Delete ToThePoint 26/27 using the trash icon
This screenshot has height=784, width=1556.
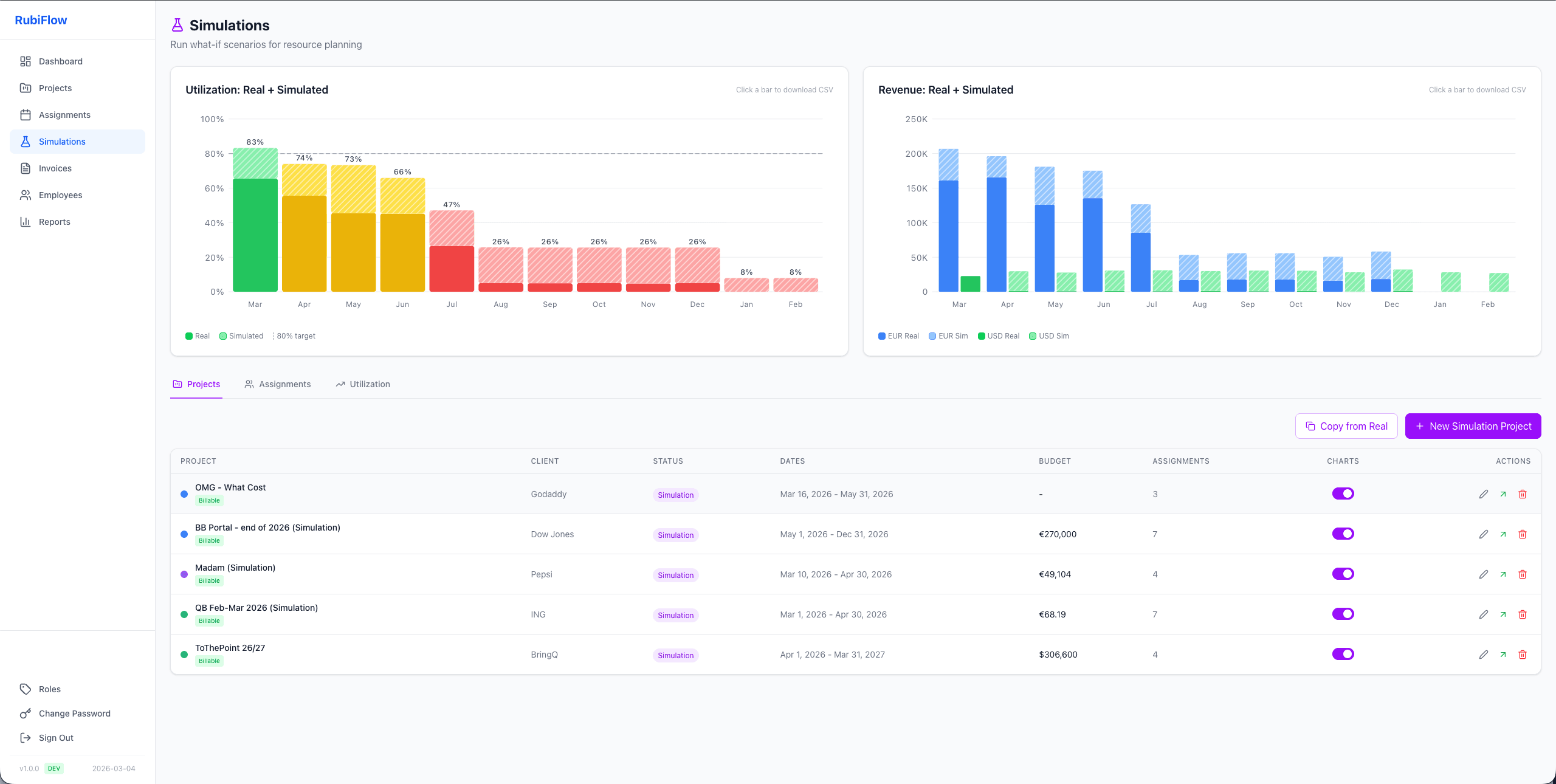pyautogui.click(x=1523, y=655)
